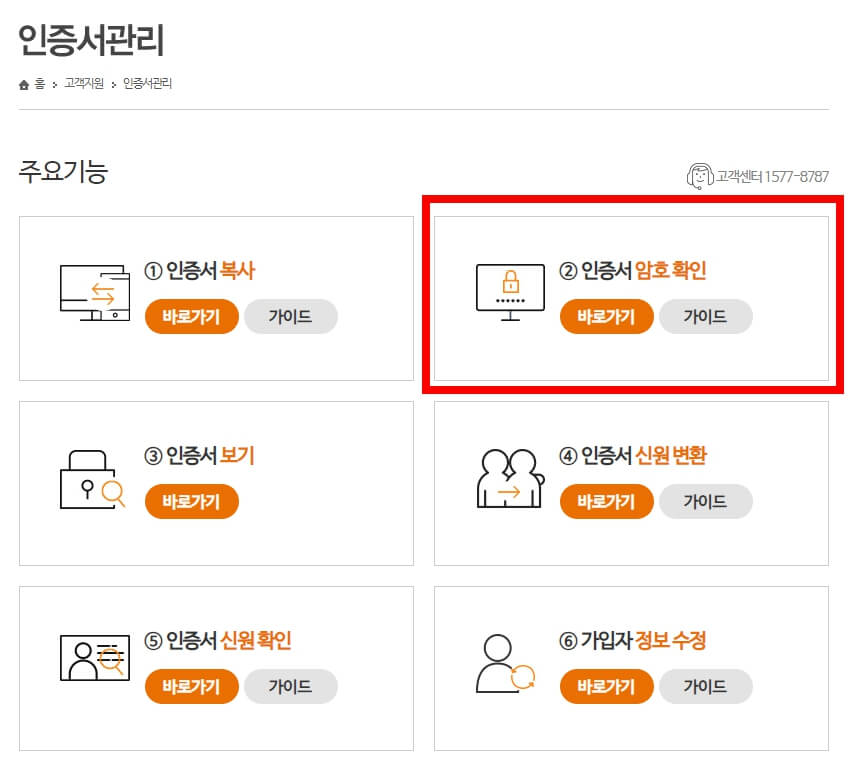
Task: Open 가이드 for 인증서 암호 확인
Action: (x=706, y=316)
